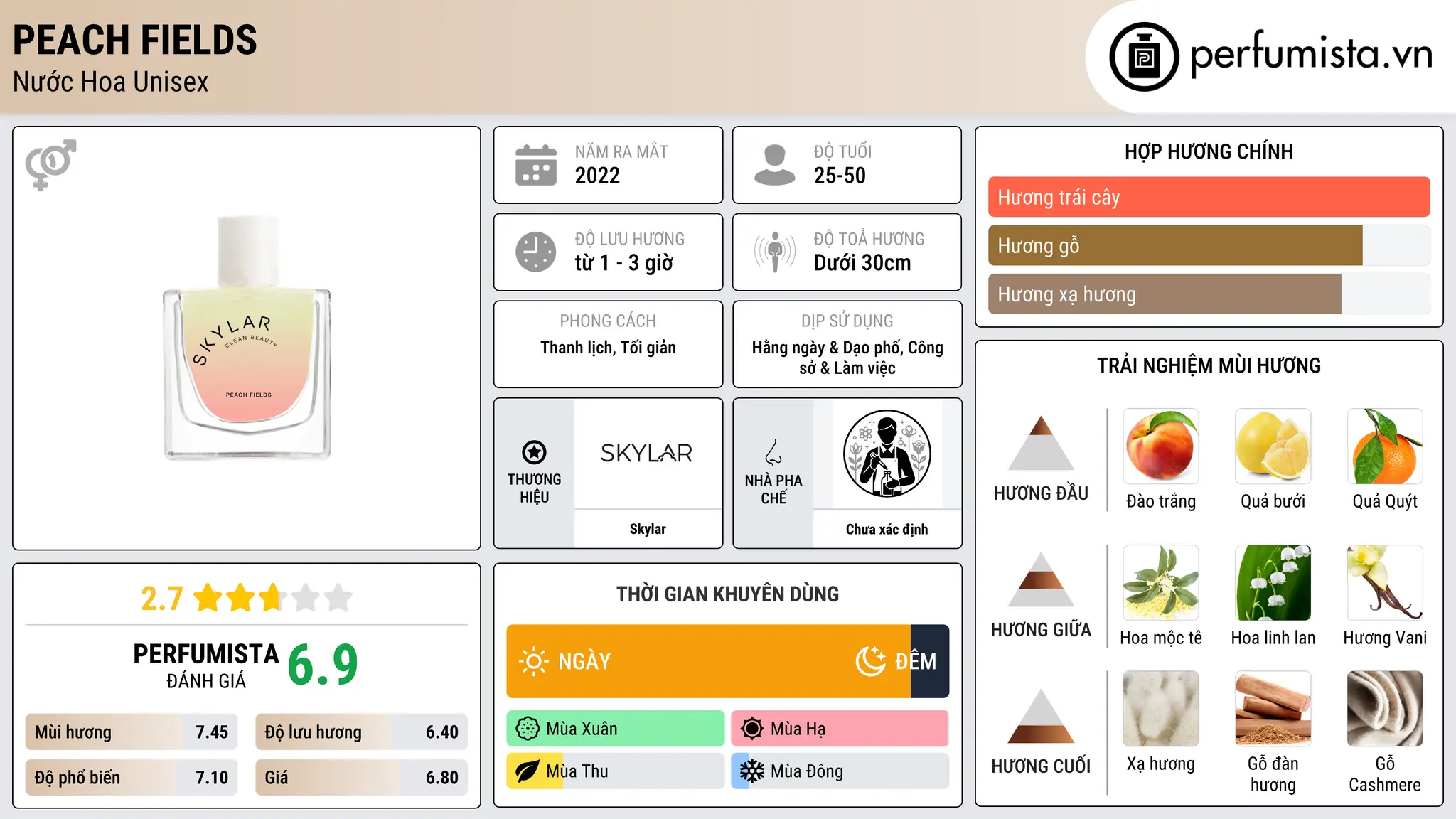Select the Mùa Thu season bar
This screenshot has height=819, width=1456.
pos(616,771)
